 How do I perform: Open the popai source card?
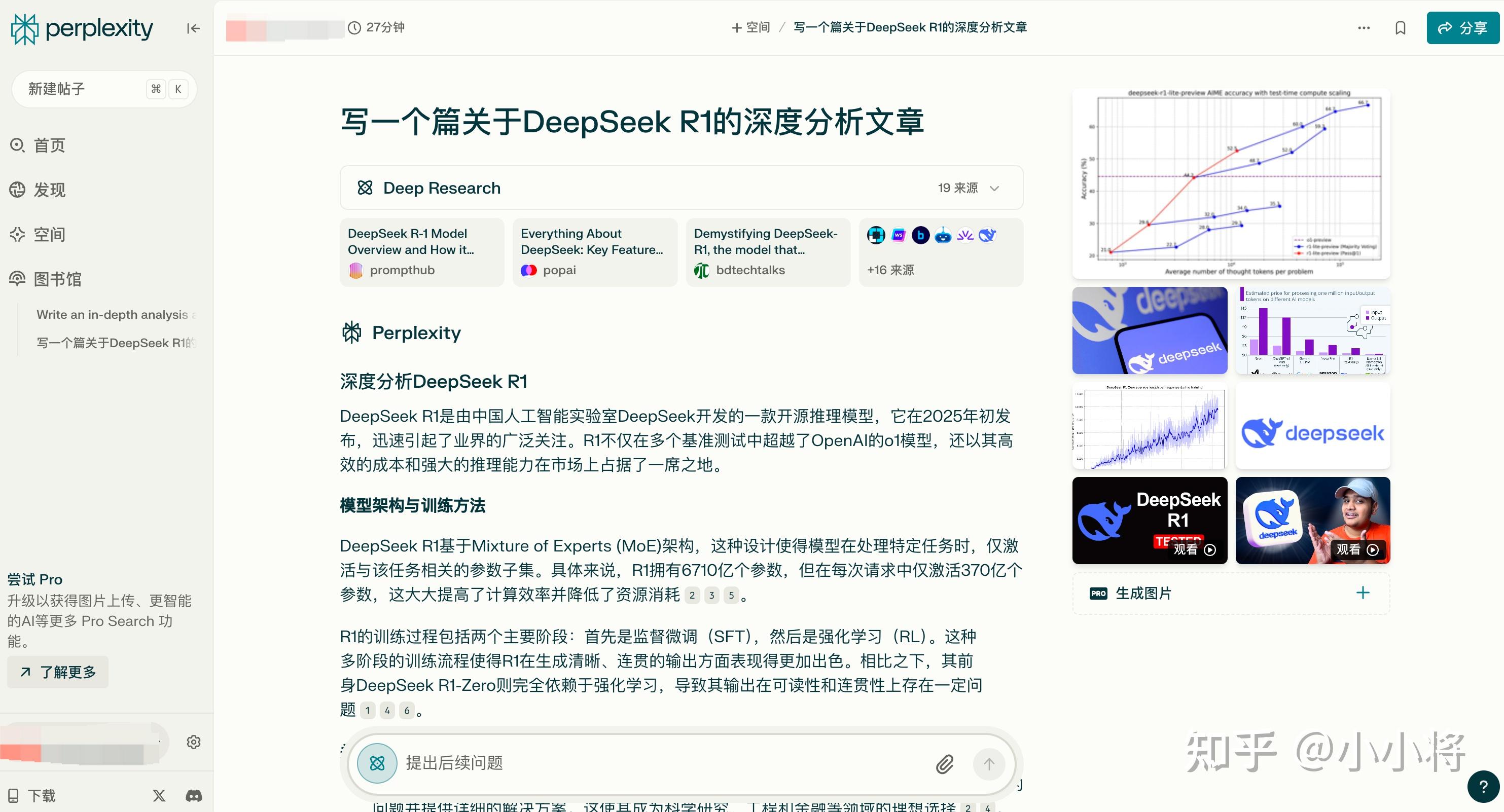pos(595,252)
